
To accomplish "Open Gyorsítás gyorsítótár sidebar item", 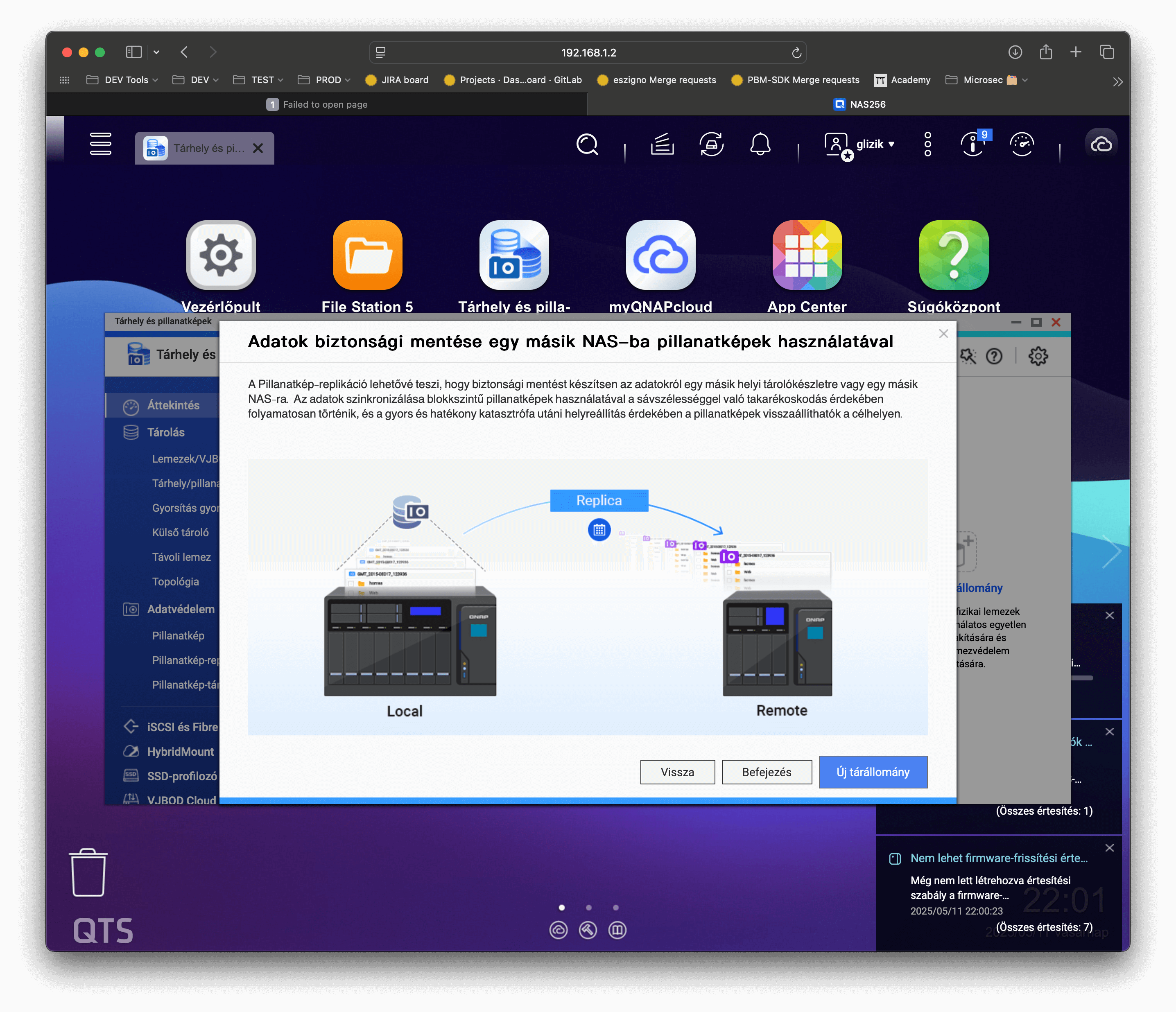I will [x=185, y=508].
